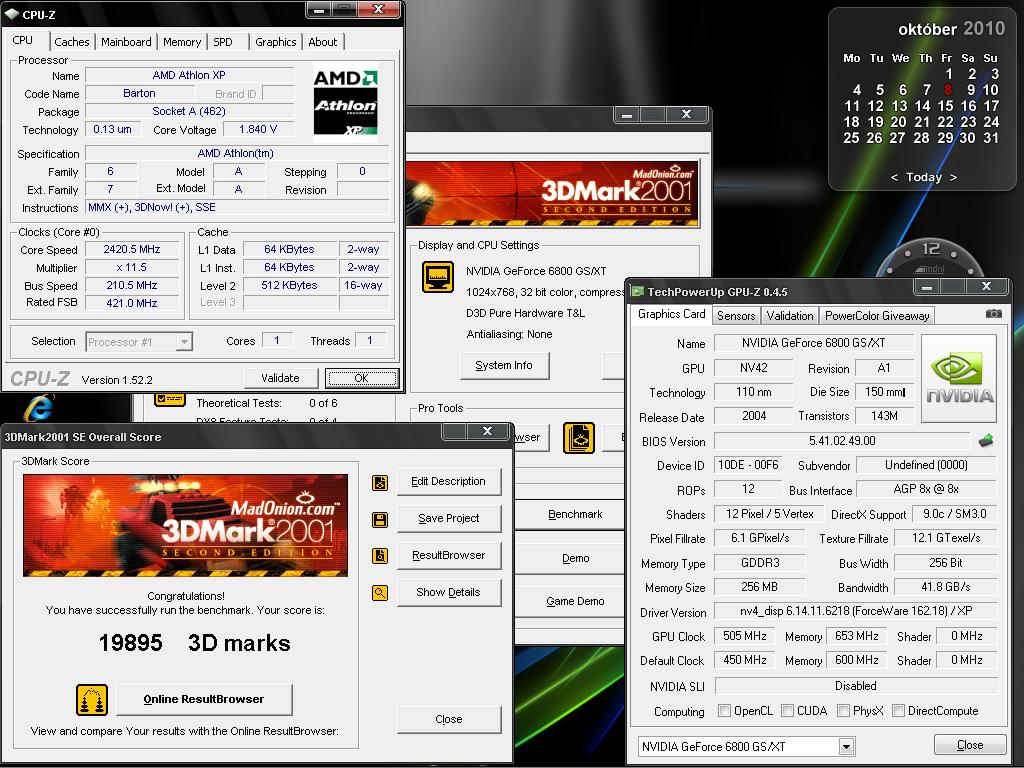Image resolution: width=1024 pixels, height=768 pixels.
Task: Click the GPU-Z screenshot camera icon
Action: click(x=993, y=314)
